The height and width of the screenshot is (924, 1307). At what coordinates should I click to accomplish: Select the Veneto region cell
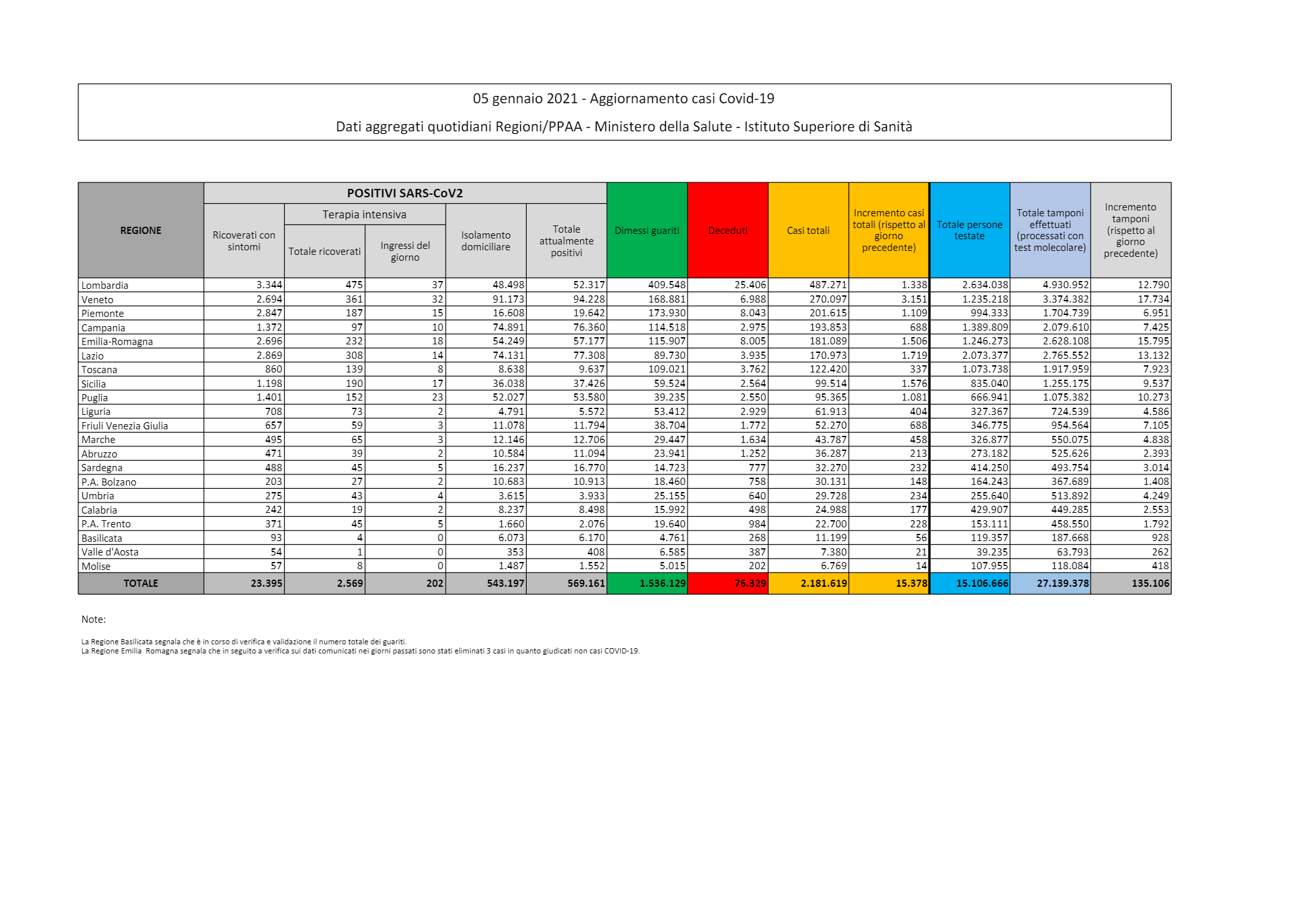pyautogui.click(x=97, y=300)
